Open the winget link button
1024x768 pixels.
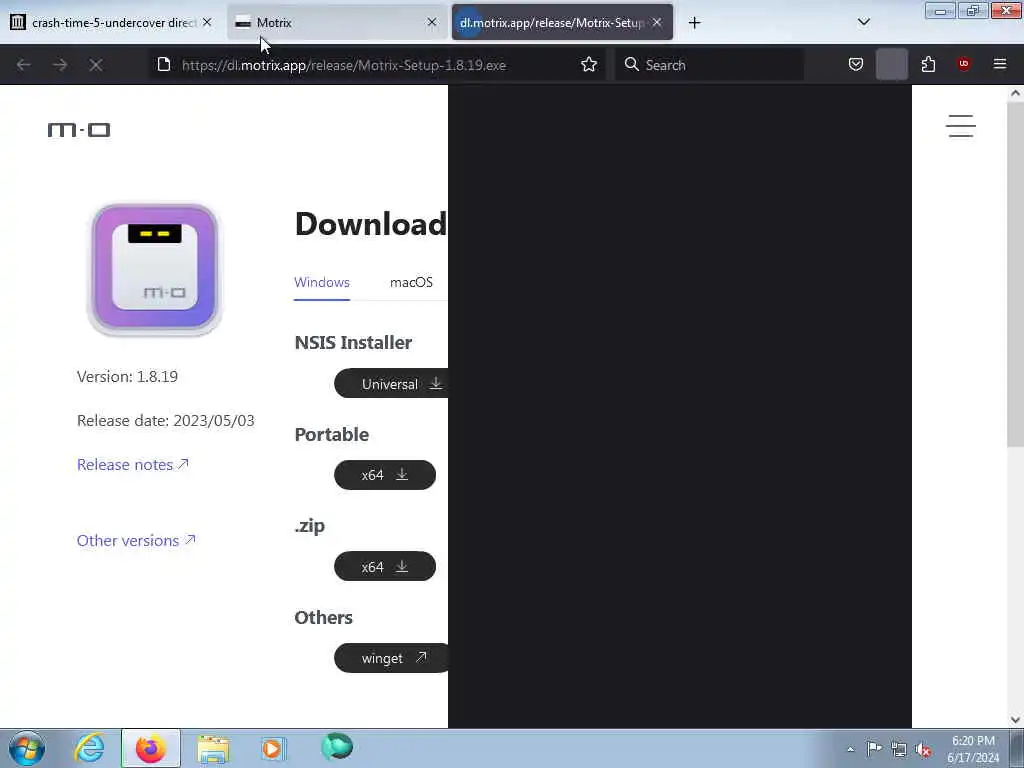pos(391,658)
